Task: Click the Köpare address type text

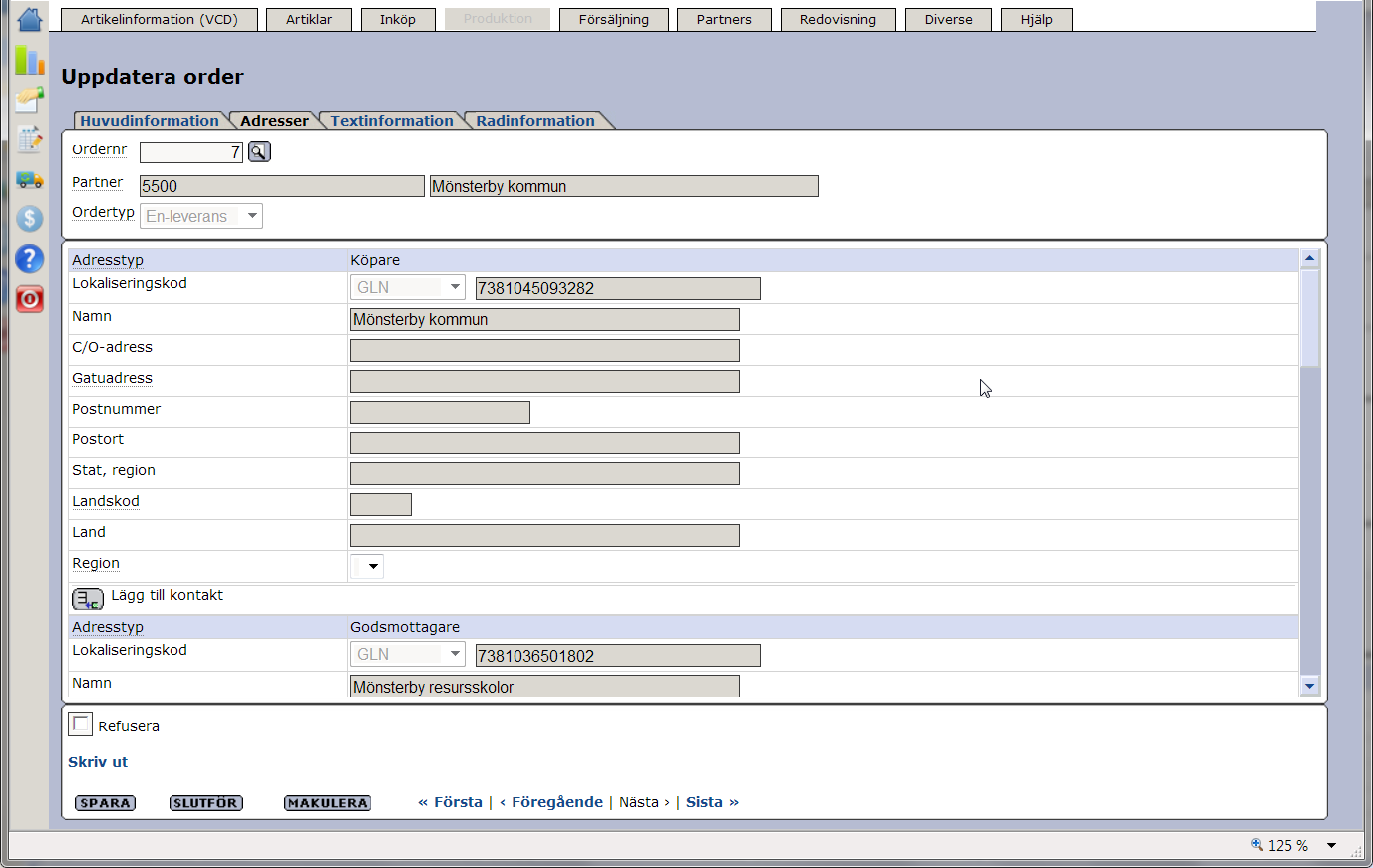Action: click(375, 260)
